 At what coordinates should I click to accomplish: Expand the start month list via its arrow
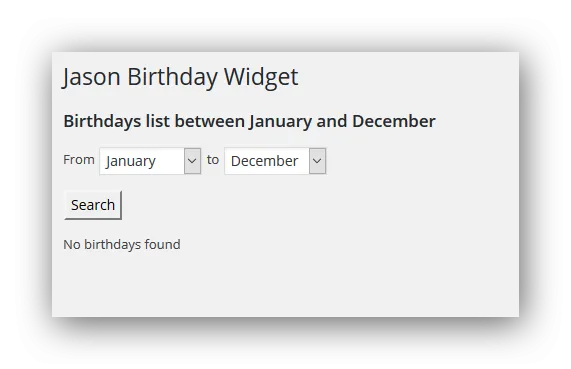192,161
